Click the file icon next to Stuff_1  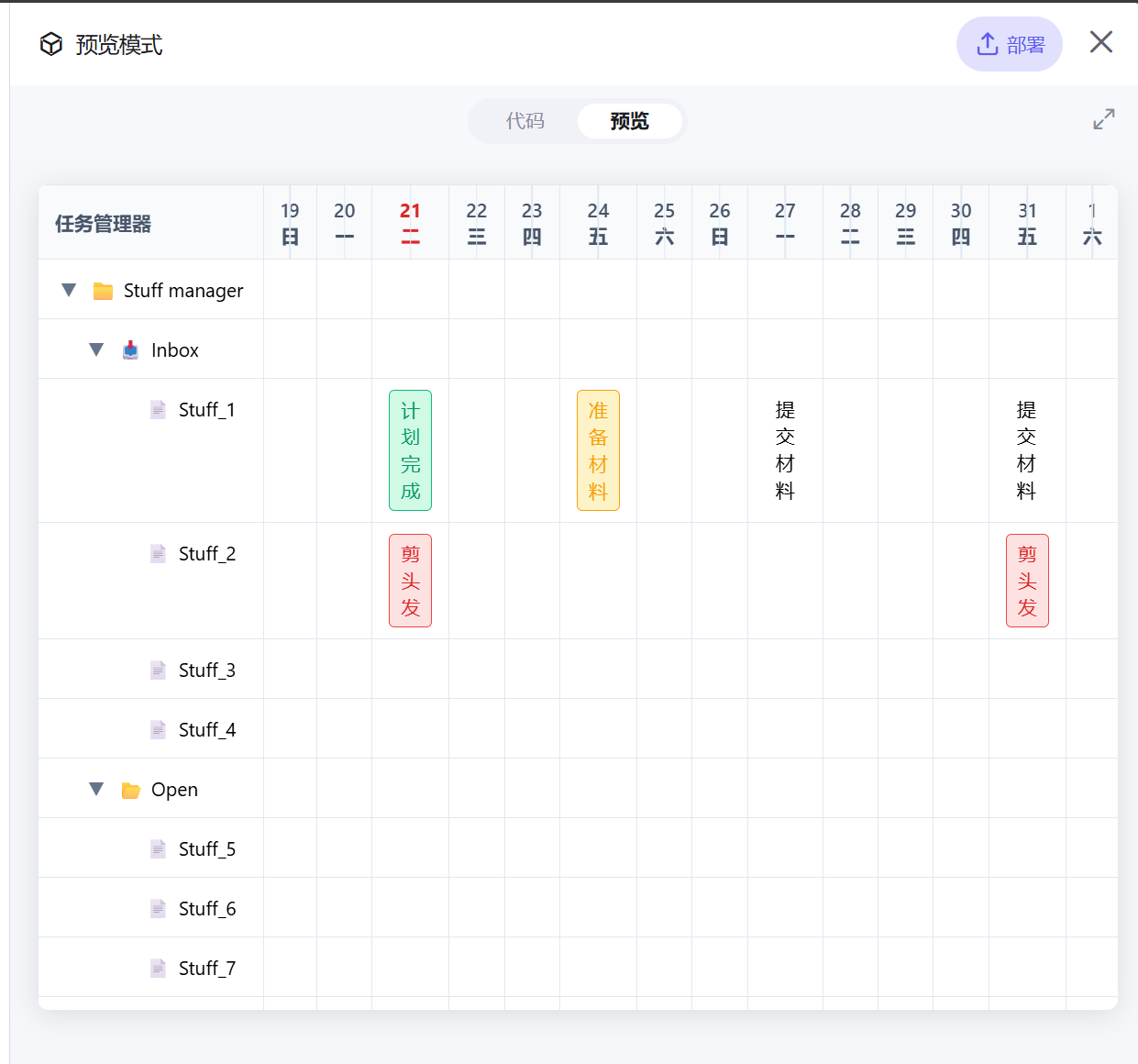[158, 409]
